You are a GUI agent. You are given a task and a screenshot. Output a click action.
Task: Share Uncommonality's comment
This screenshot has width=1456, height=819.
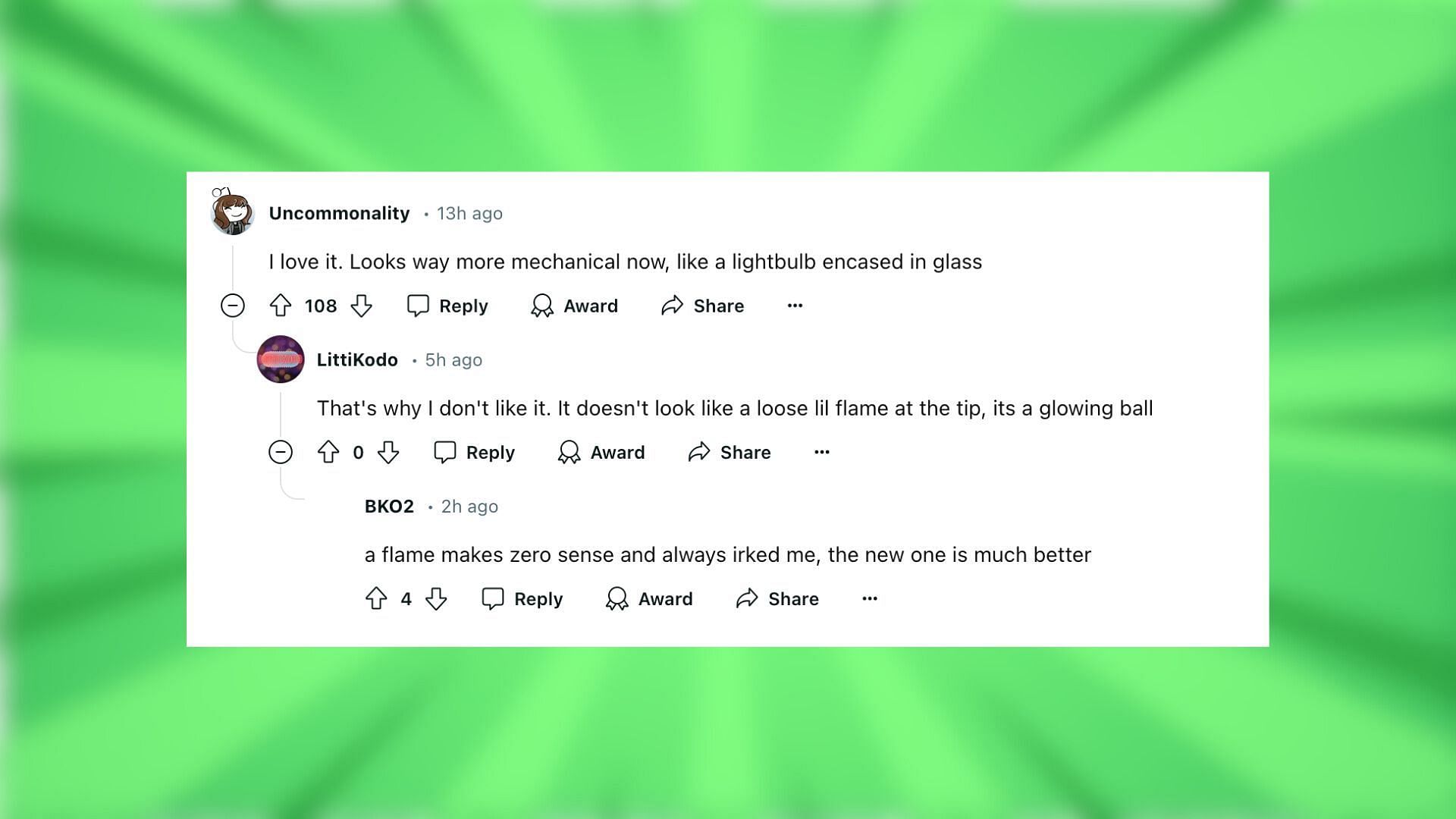[702, 306]
